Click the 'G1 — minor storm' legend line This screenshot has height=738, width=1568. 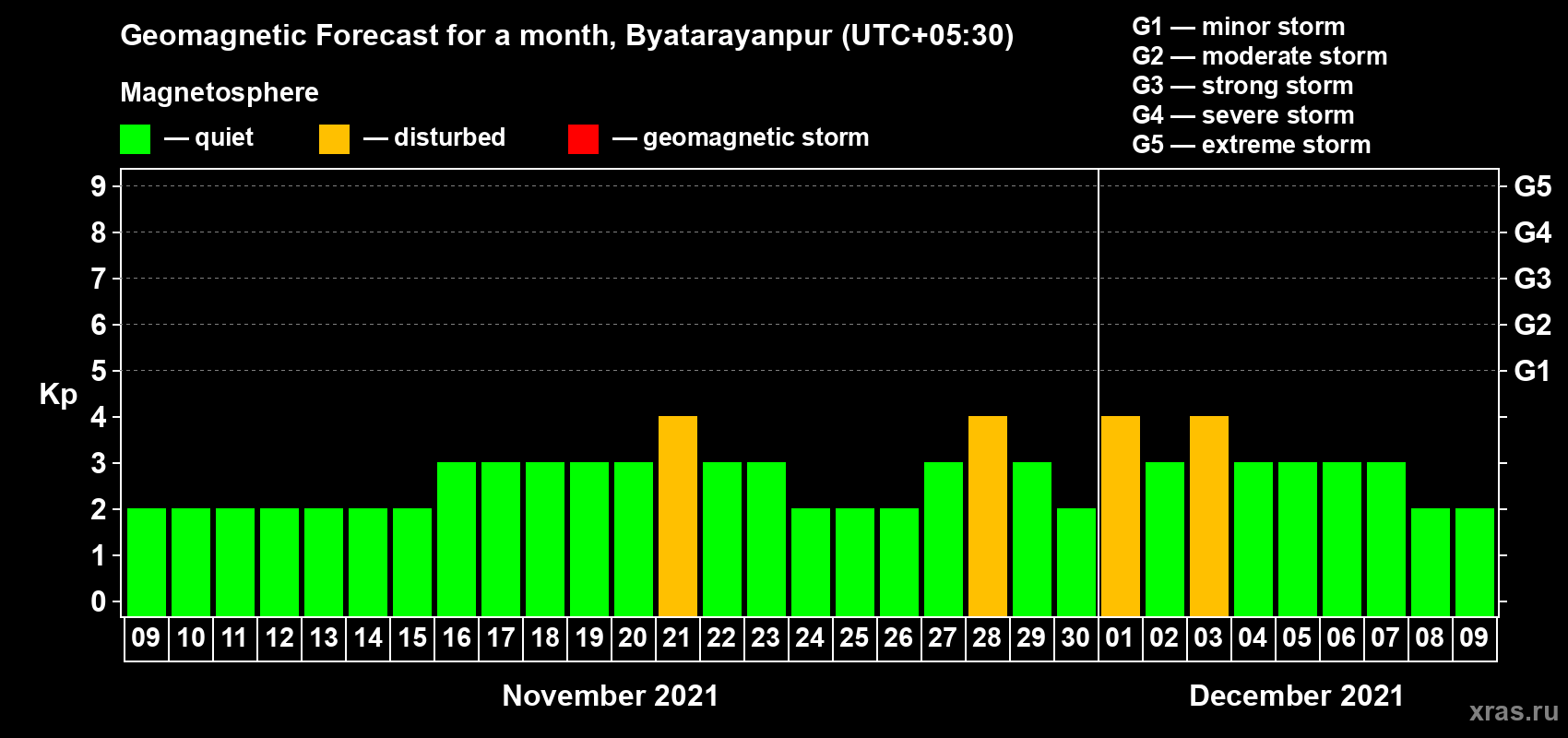point(1239,27)
